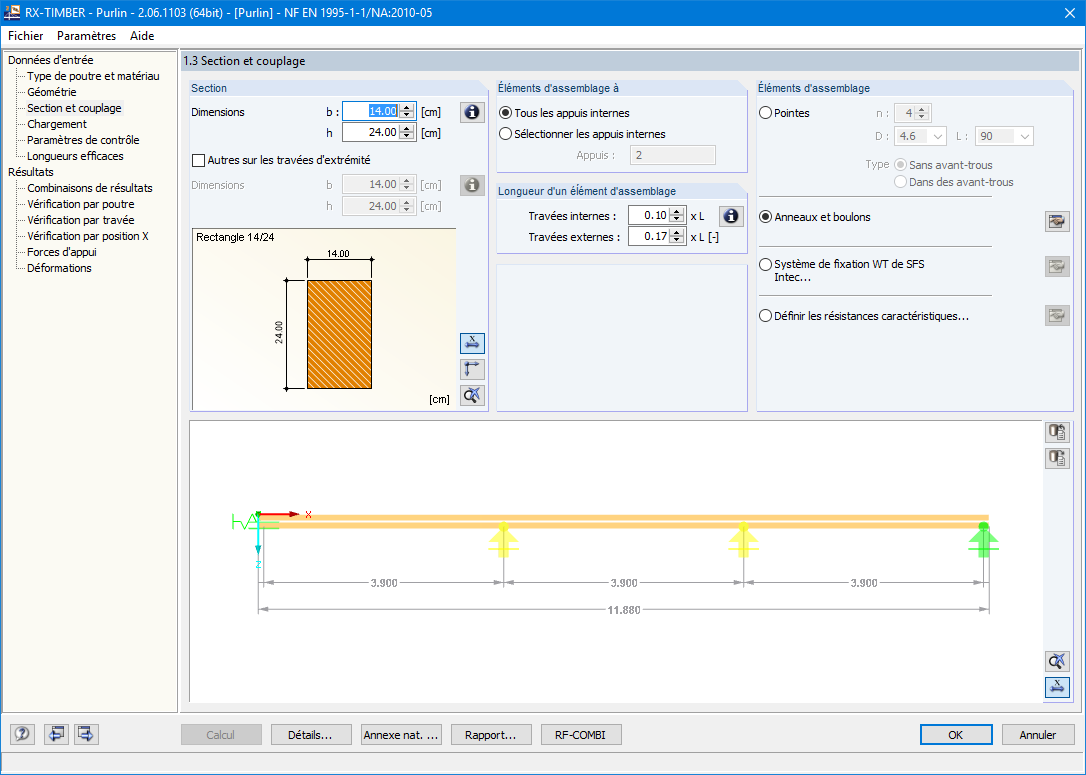This screenshot has width=1086, height=775.
Task: Decrease the Travées externes length factor
Action: [x=677, y=240]
